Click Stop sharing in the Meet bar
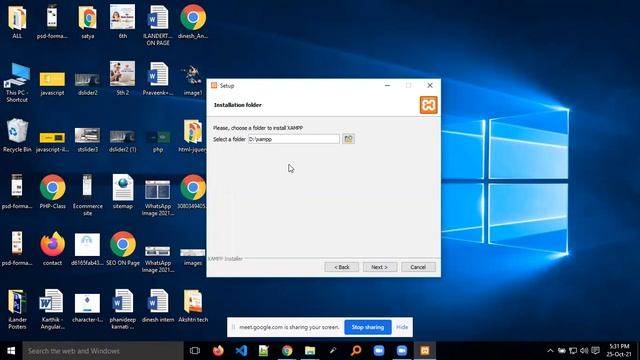 click(367, 327)
